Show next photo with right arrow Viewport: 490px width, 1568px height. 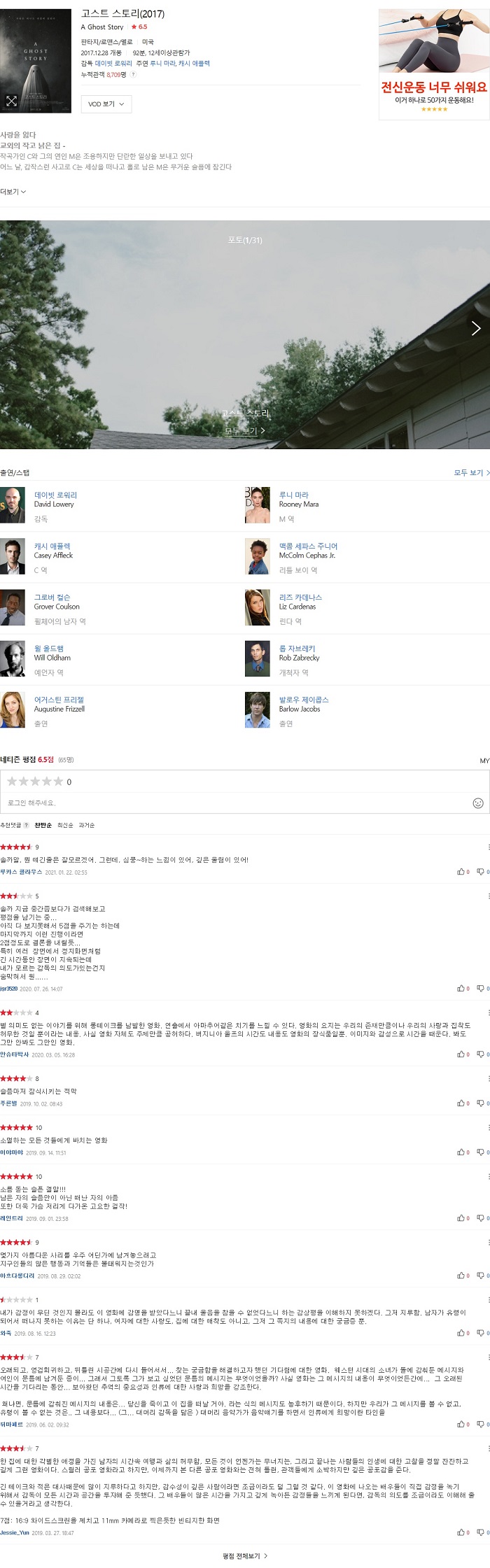coord(476,328)
